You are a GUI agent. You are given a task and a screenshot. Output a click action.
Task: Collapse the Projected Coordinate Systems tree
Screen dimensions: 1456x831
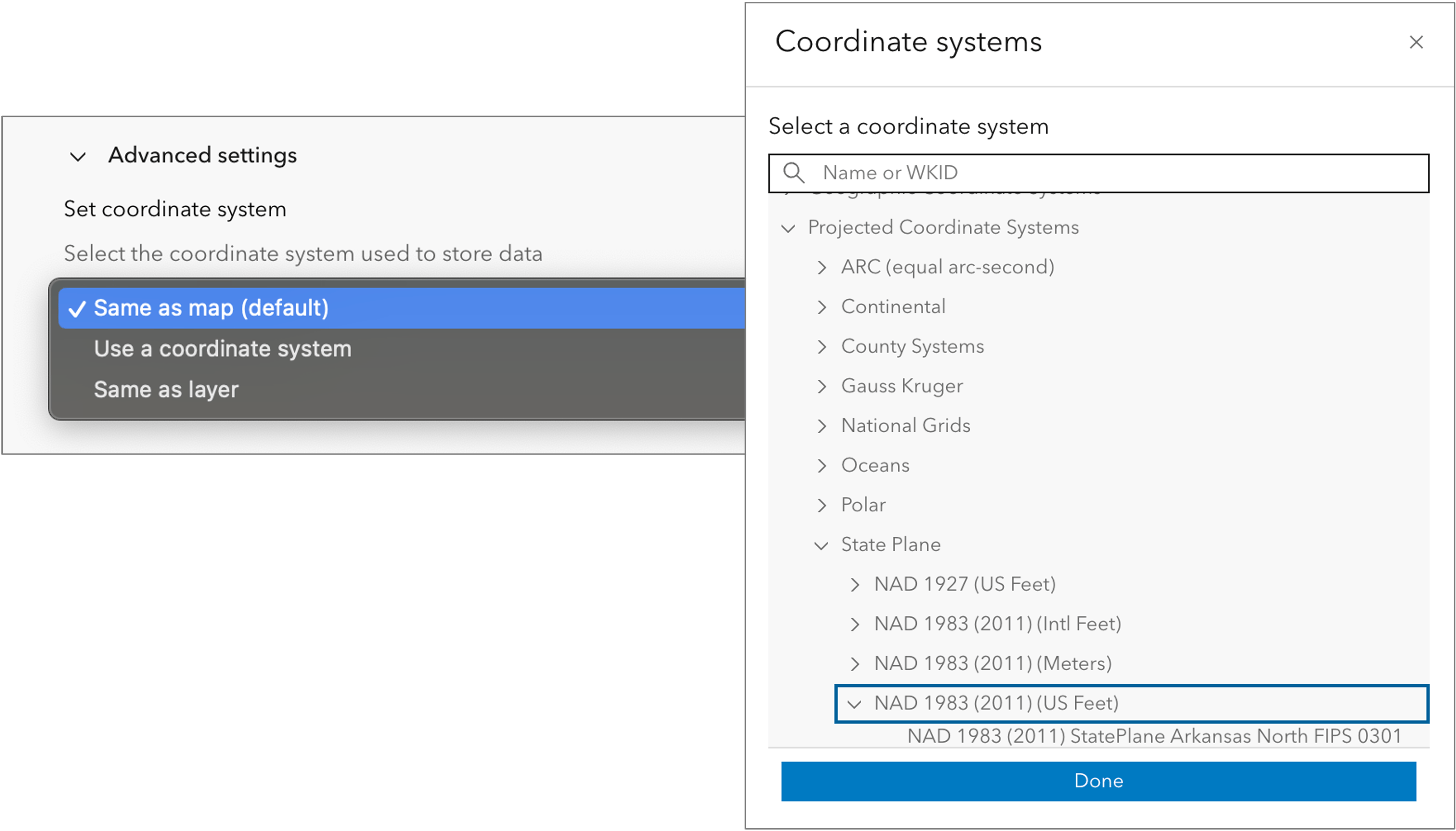tap(789, 227)
